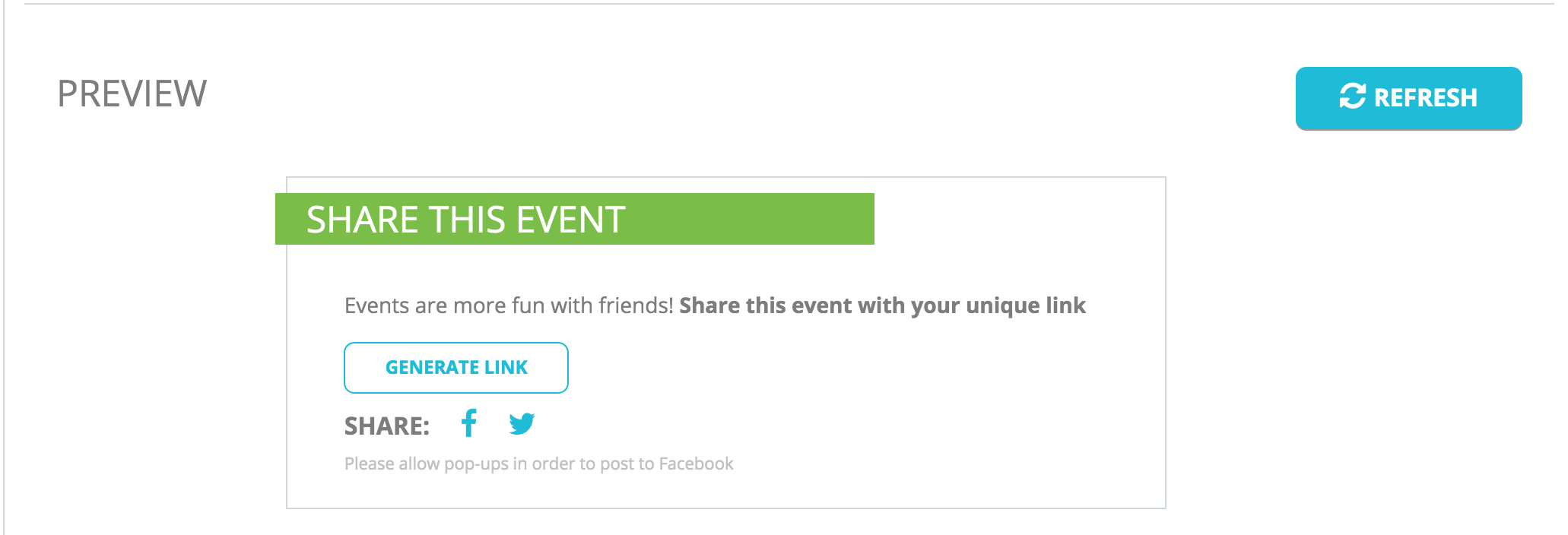Click the text 'Events are more fun with friends!'
Image resolution: width=1568 pixels, height=535 pixels.
pyautogui.click(x=509, y=305)
